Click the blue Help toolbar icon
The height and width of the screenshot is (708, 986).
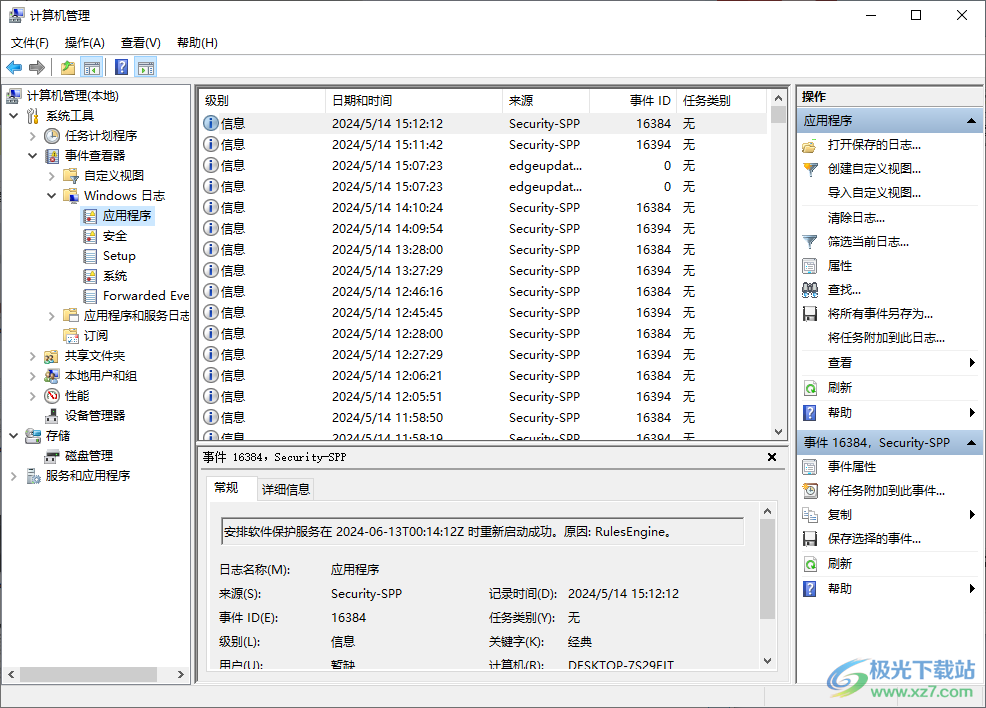pos(122,67)
